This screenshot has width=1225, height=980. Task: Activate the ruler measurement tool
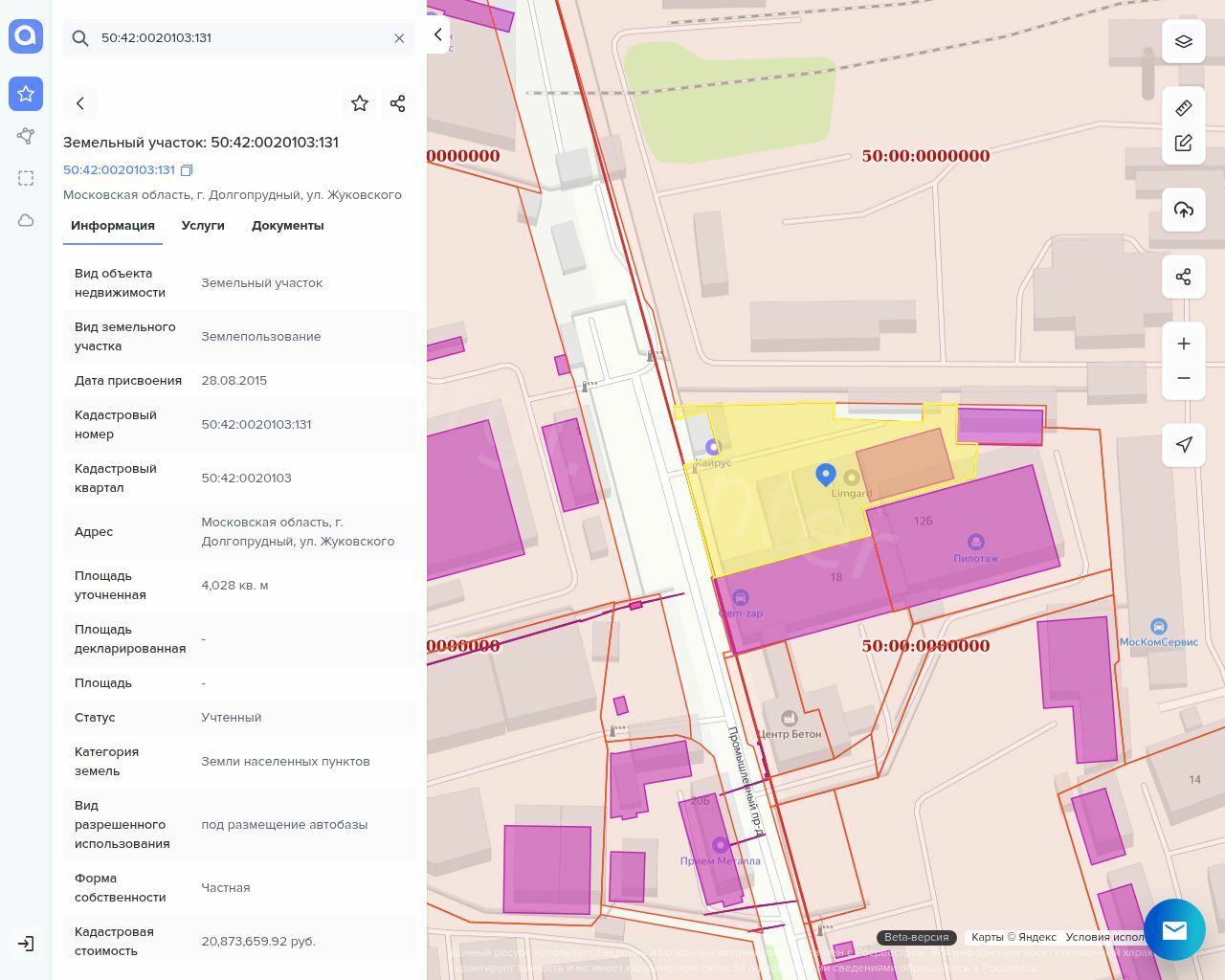tap(1184, 108)
